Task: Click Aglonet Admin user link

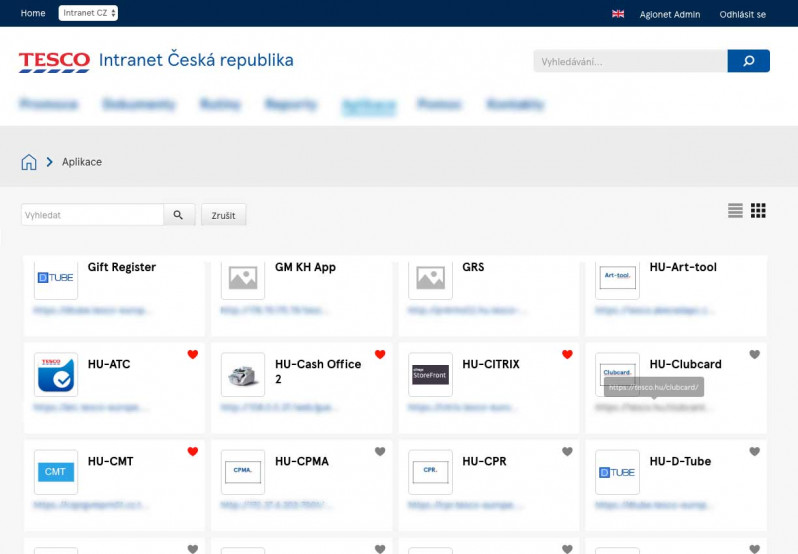Action: [x=670, y=14]
